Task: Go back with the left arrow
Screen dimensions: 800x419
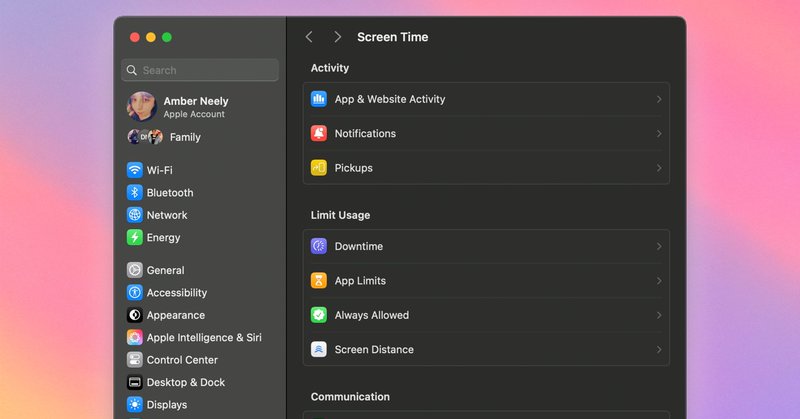Action: click(309, 37)
